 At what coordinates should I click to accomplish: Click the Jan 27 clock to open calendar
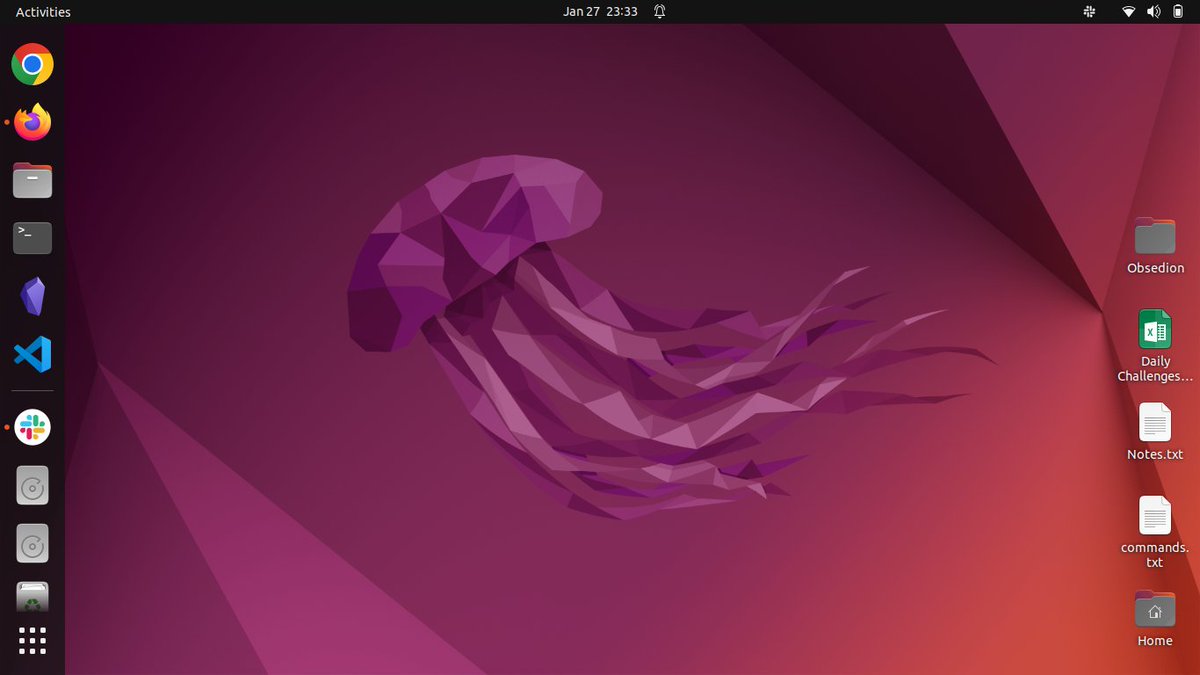(x=600, y=12)
